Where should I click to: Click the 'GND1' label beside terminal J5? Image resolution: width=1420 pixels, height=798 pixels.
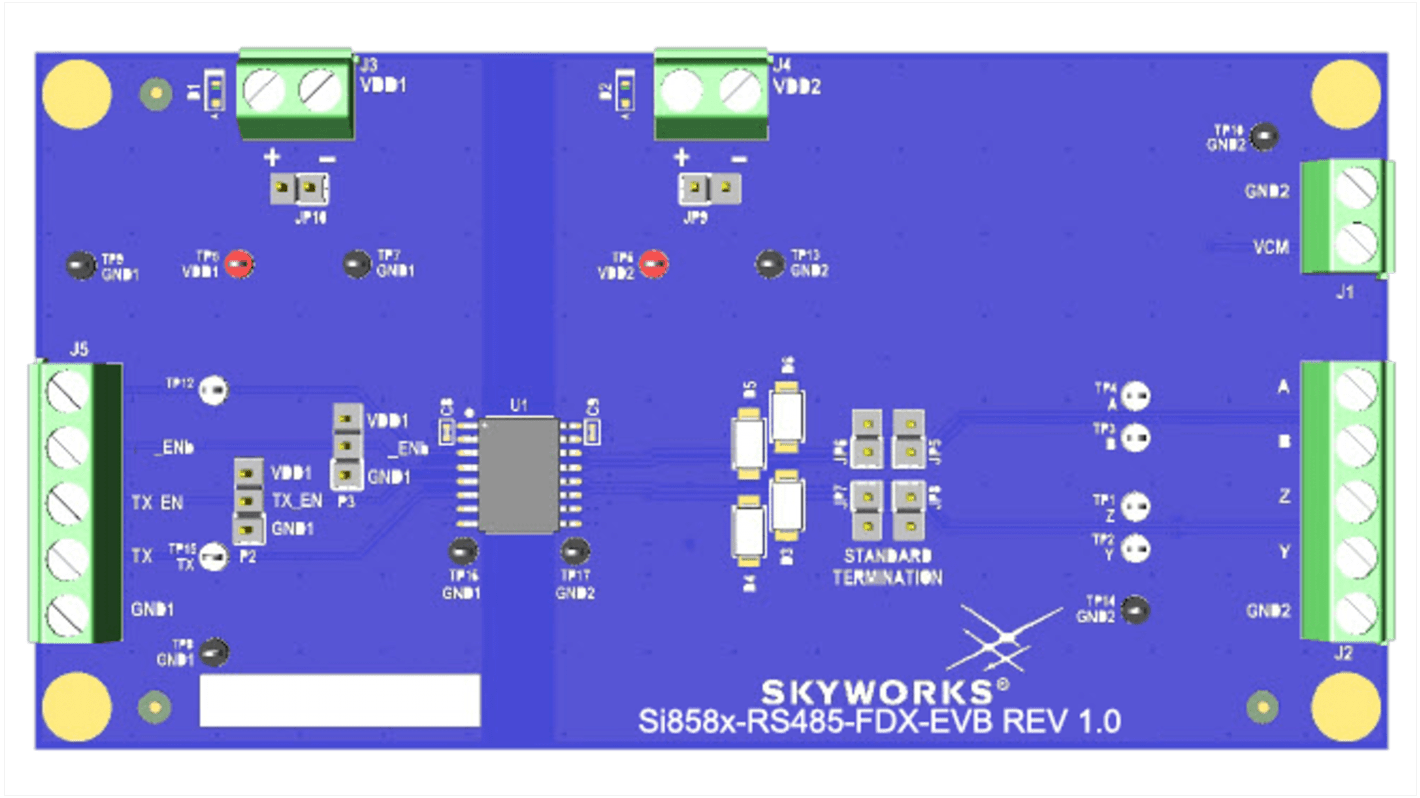(x=152, y=609)
